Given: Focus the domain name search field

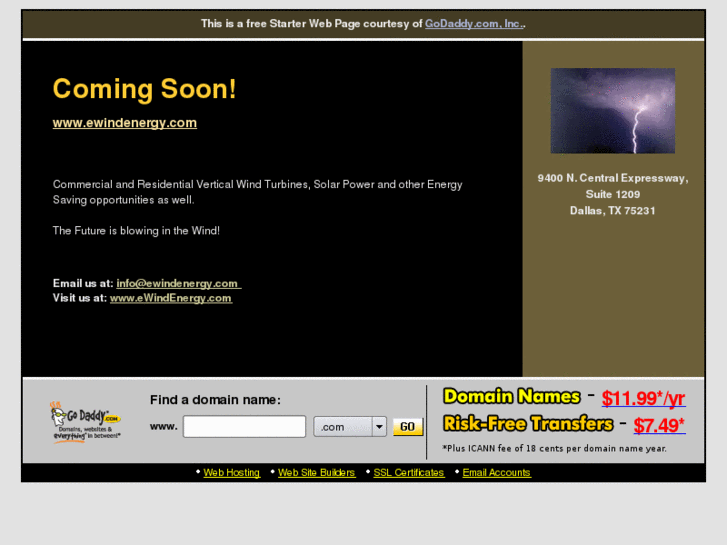Looking at the screenshot, I should click(x=244, y=427).
